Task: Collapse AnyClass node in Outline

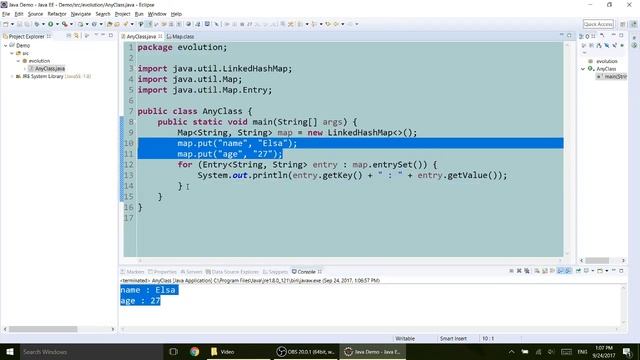Action: click(583, 69)
